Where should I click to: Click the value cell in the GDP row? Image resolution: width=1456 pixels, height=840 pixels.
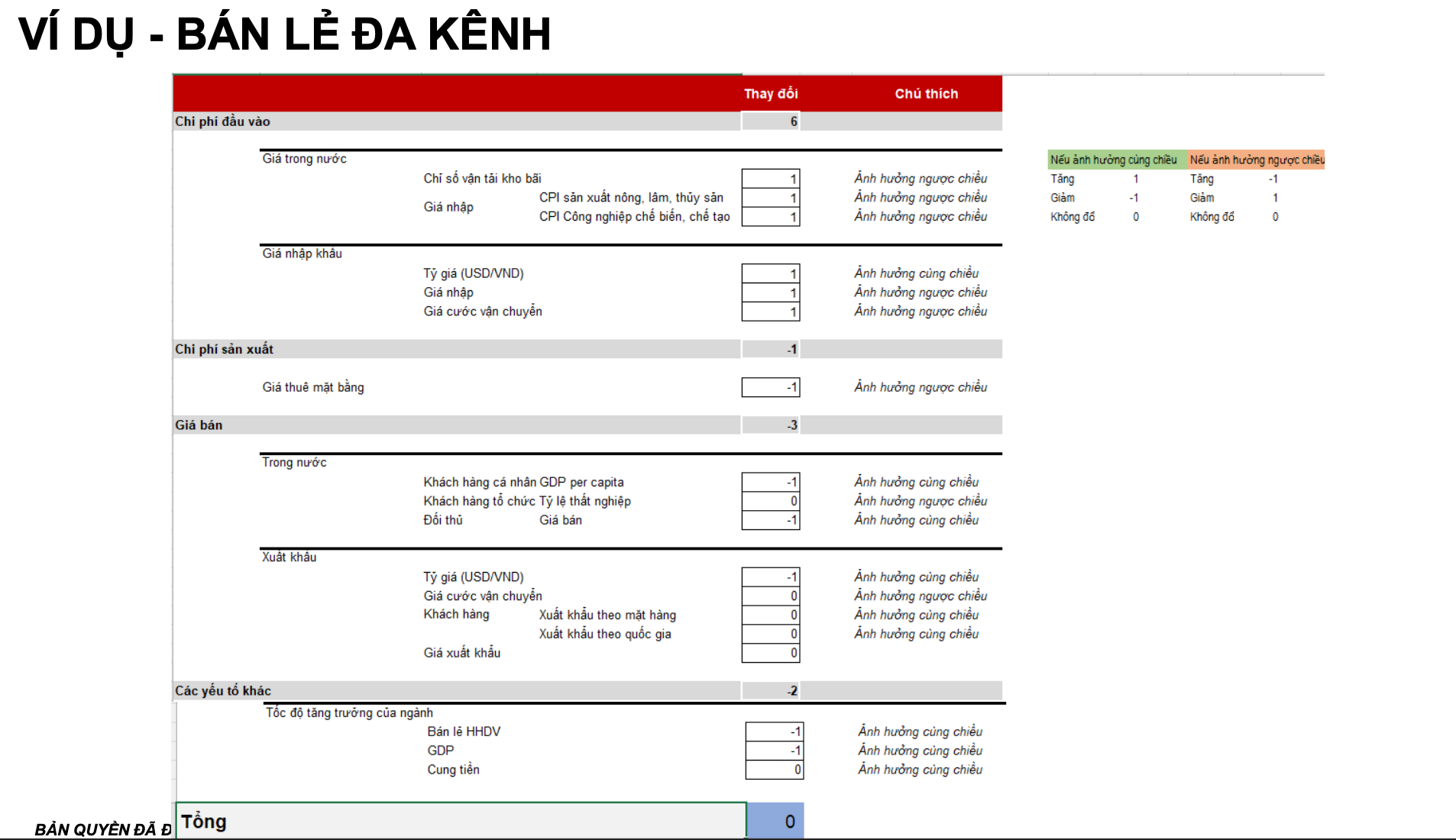775,751
